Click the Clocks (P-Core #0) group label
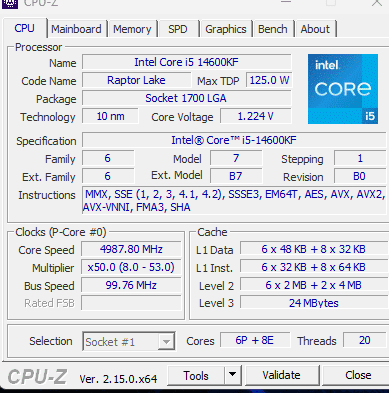389x393 pixels. pyautogui.click(x=61, y=232)
